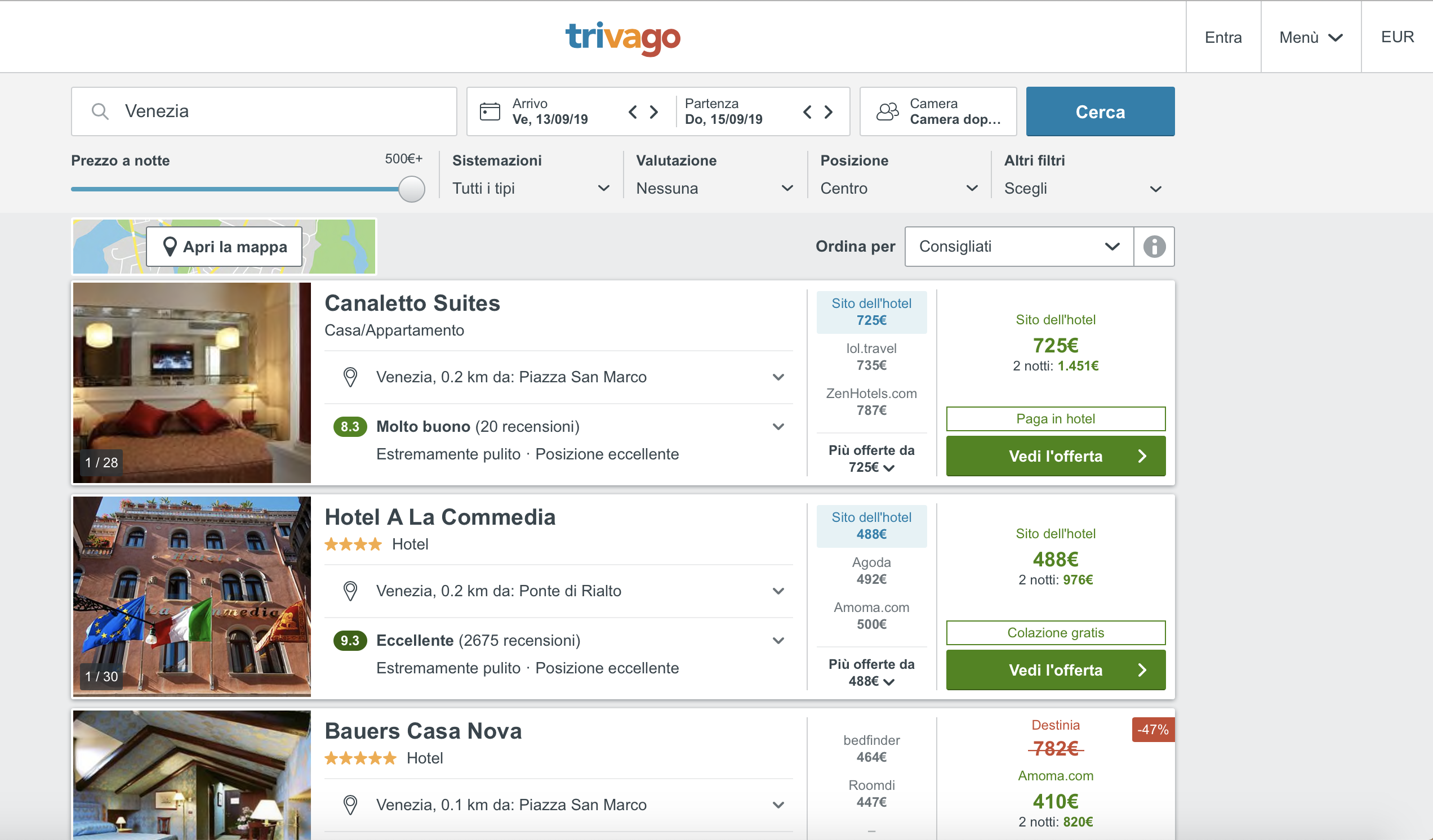
Task: Click the trivago logo
Action: coord(622,38)
